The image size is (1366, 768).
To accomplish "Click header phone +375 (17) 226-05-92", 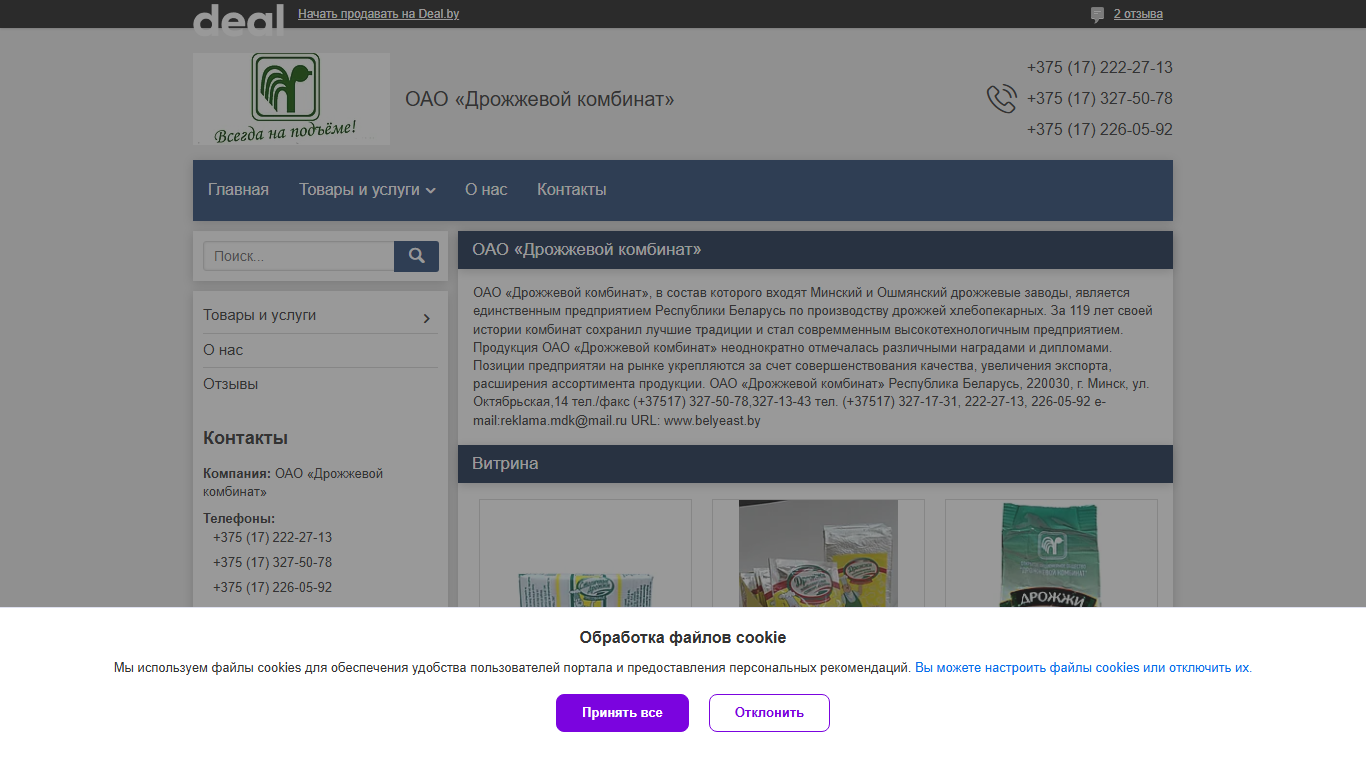I will click(1099, 130).
